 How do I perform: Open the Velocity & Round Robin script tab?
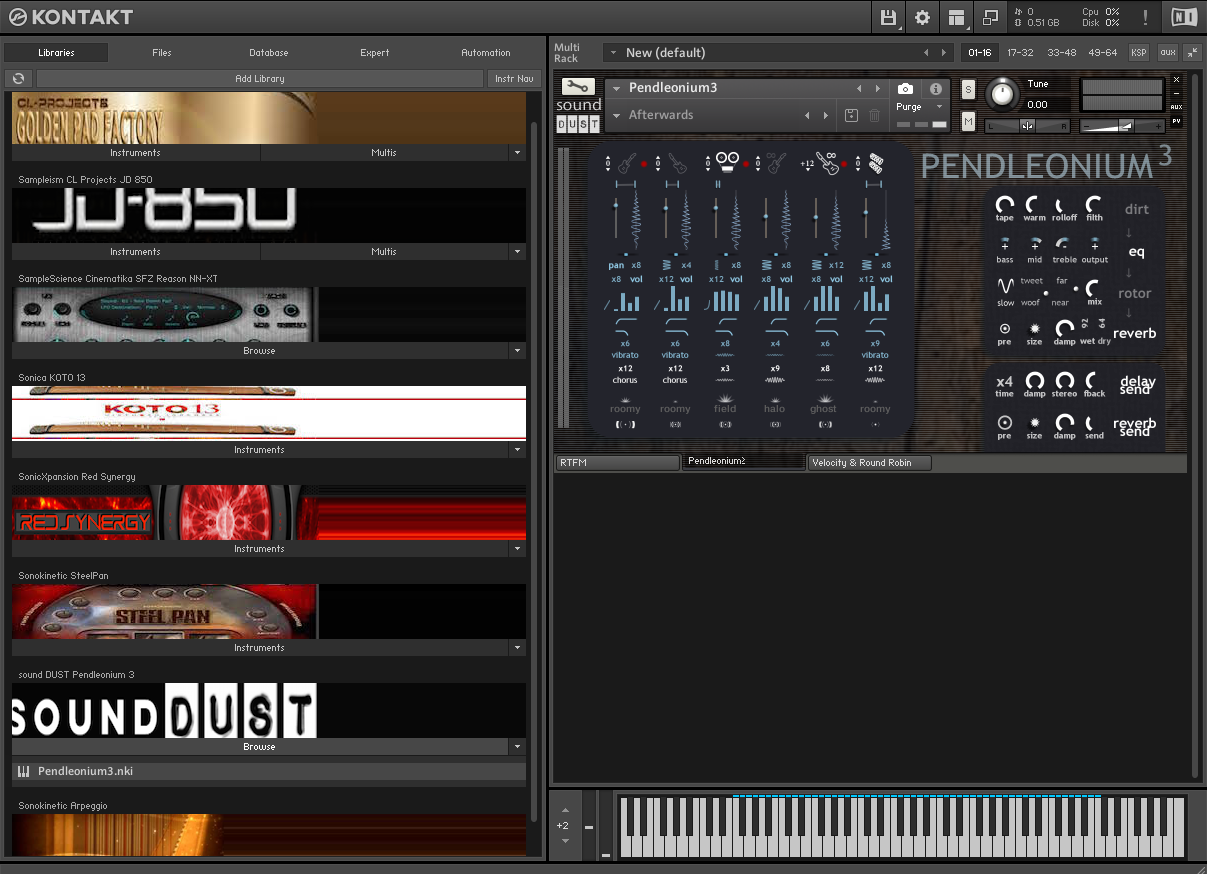pos(869,463)
